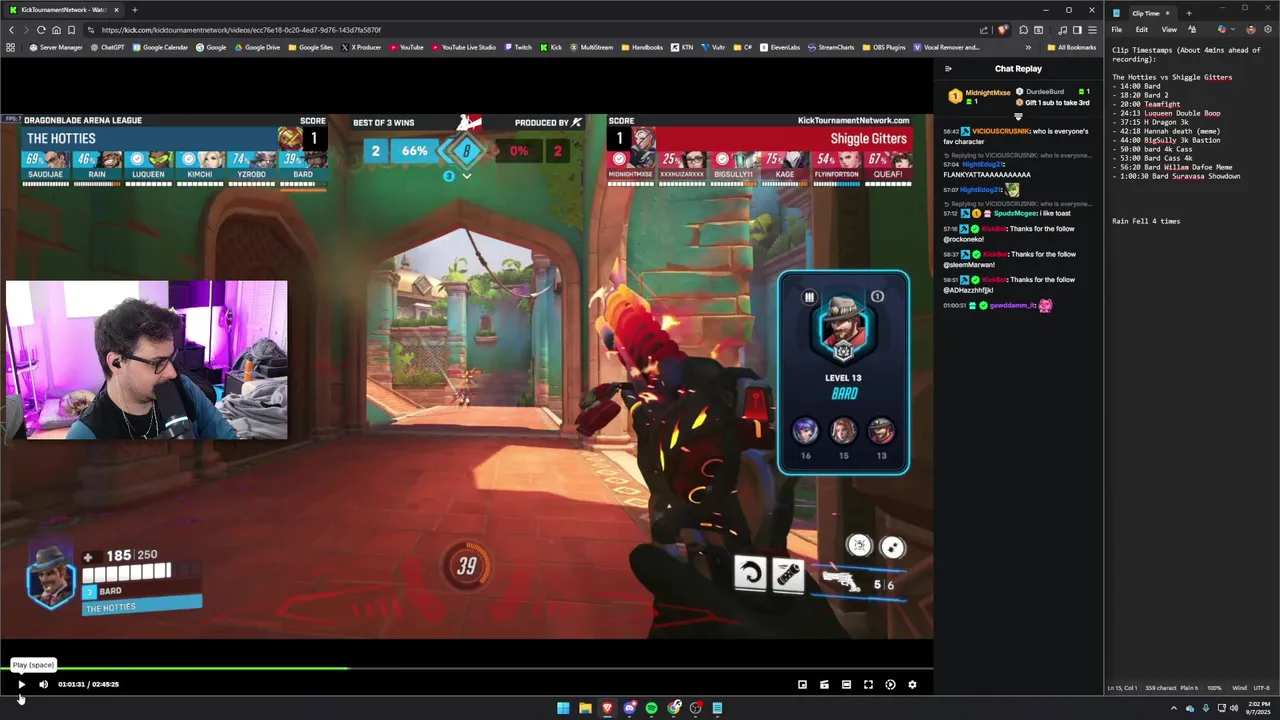Open the playback speed control

(890, 685)
